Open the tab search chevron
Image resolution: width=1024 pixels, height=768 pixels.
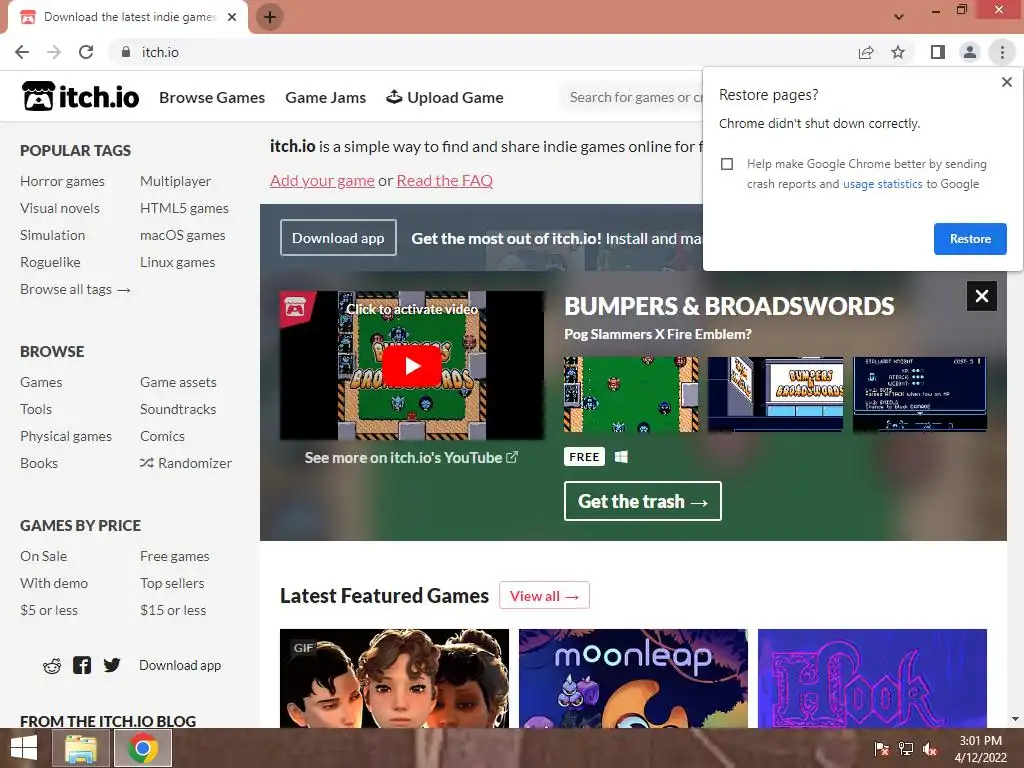pos(899,17)
